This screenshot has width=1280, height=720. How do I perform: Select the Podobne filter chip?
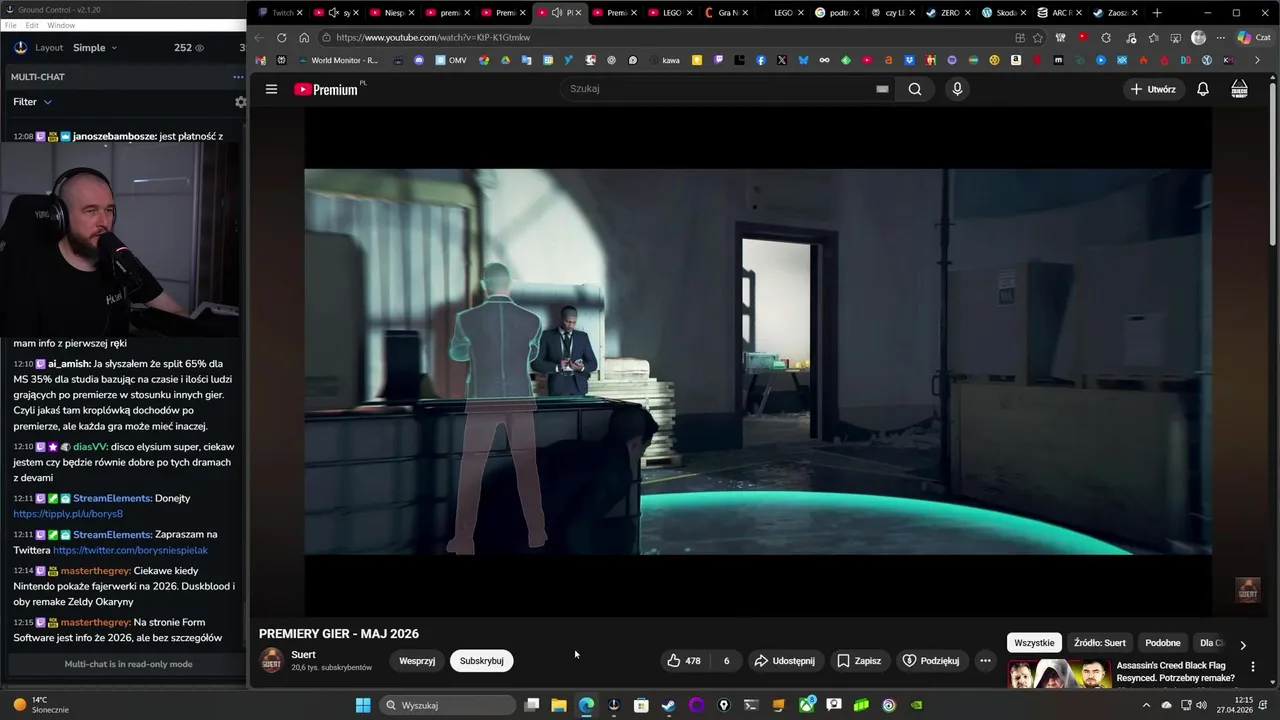tap(1163, 643)
